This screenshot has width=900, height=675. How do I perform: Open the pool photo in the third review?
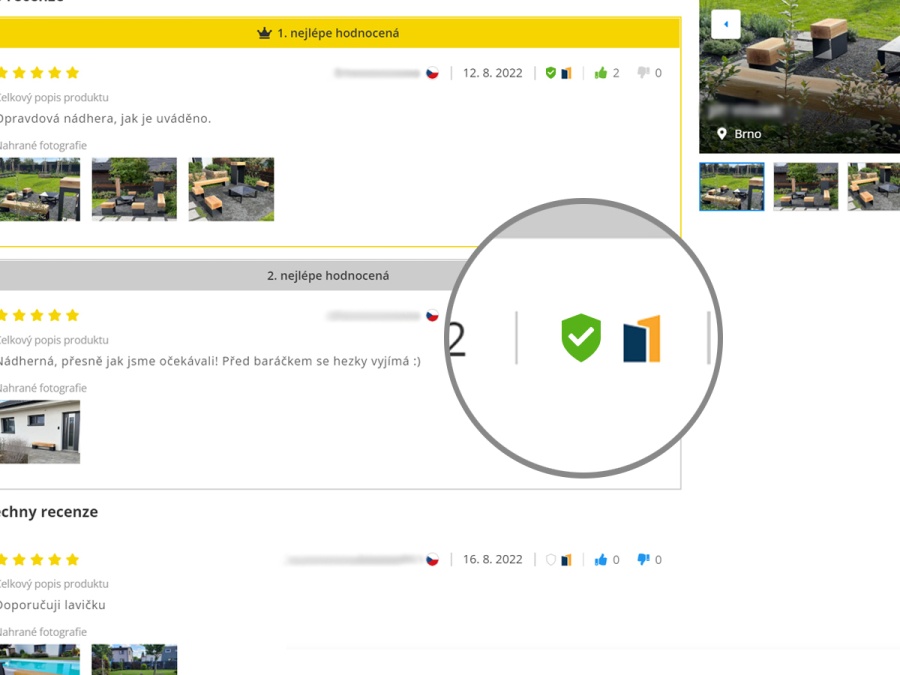[x=39, y=659]
